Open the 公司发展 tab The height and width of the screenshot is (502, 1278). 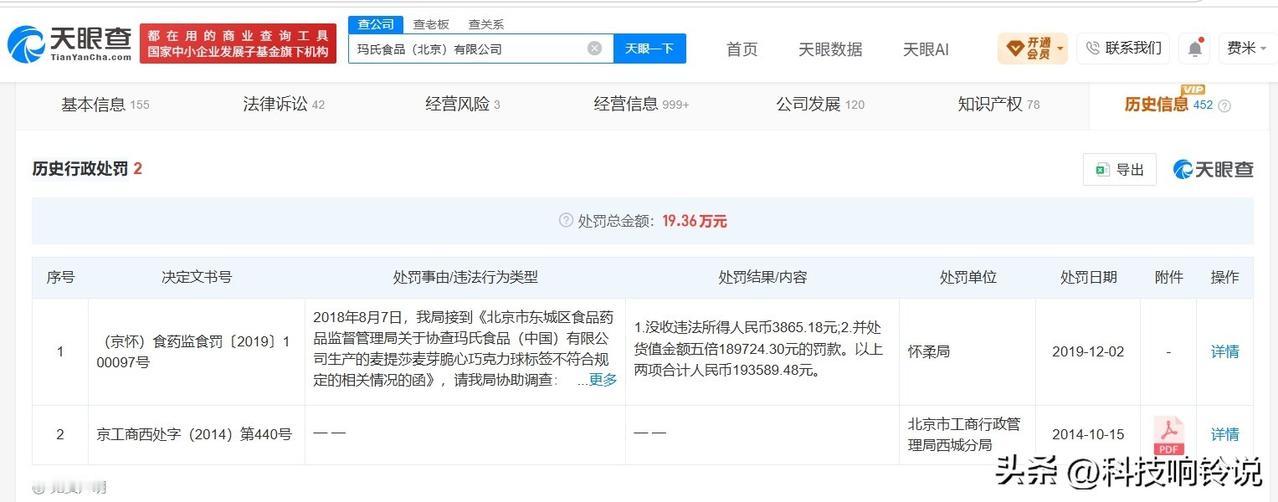coord(820,104)
